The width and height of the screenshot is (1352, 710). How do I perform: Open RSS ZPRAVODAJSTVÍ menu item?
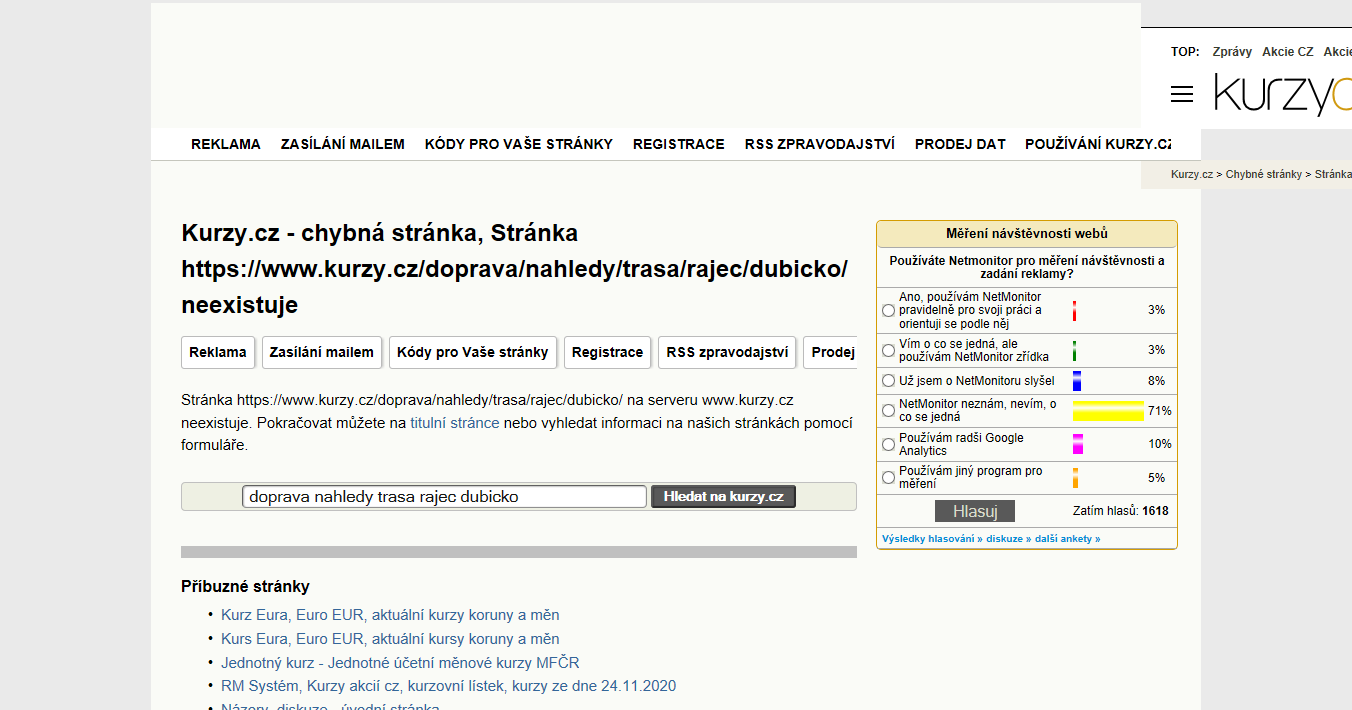tap(820, 144)
